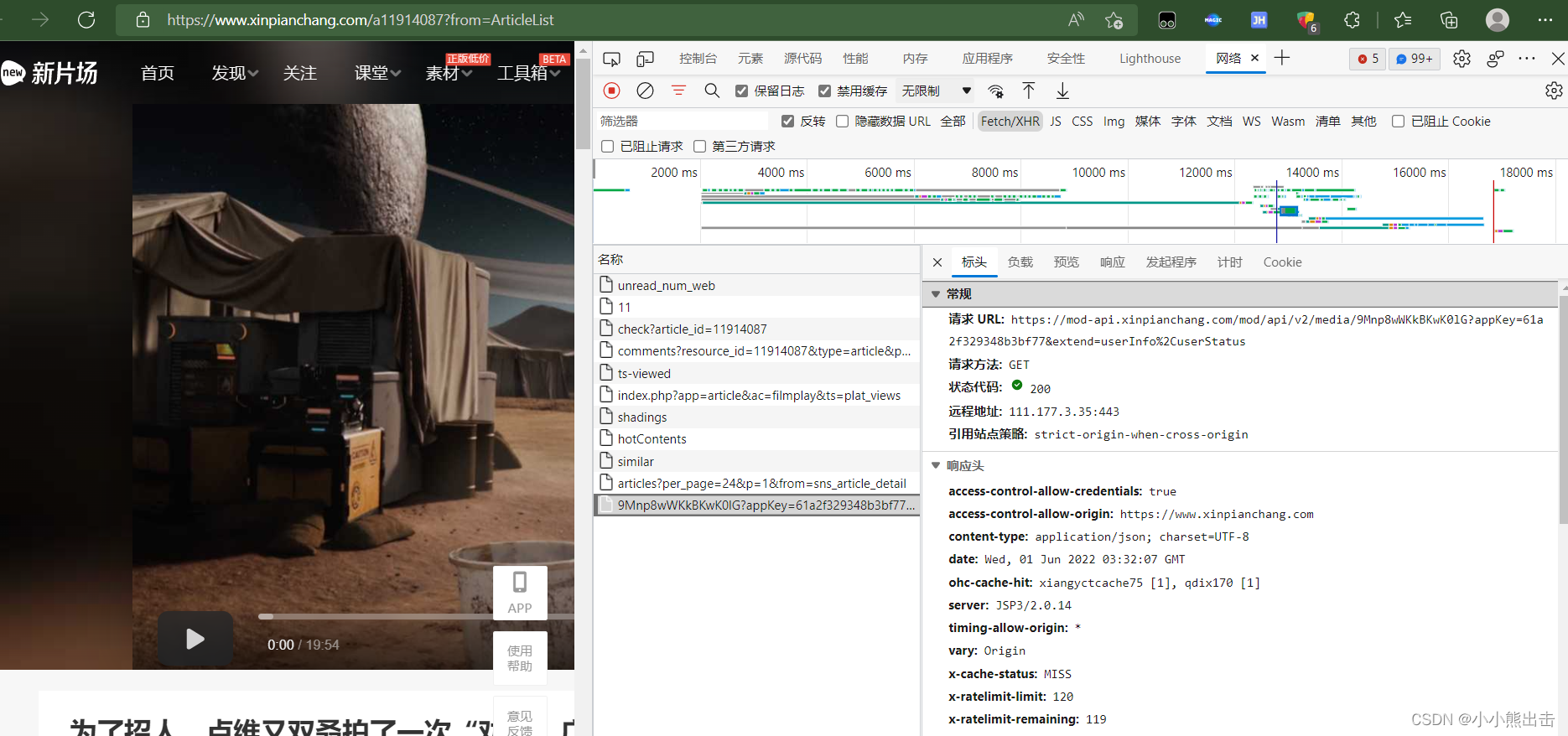Open the browser extensions puzzle icon
Screen dimensions: 1568x736
(x=1352, y=20)
